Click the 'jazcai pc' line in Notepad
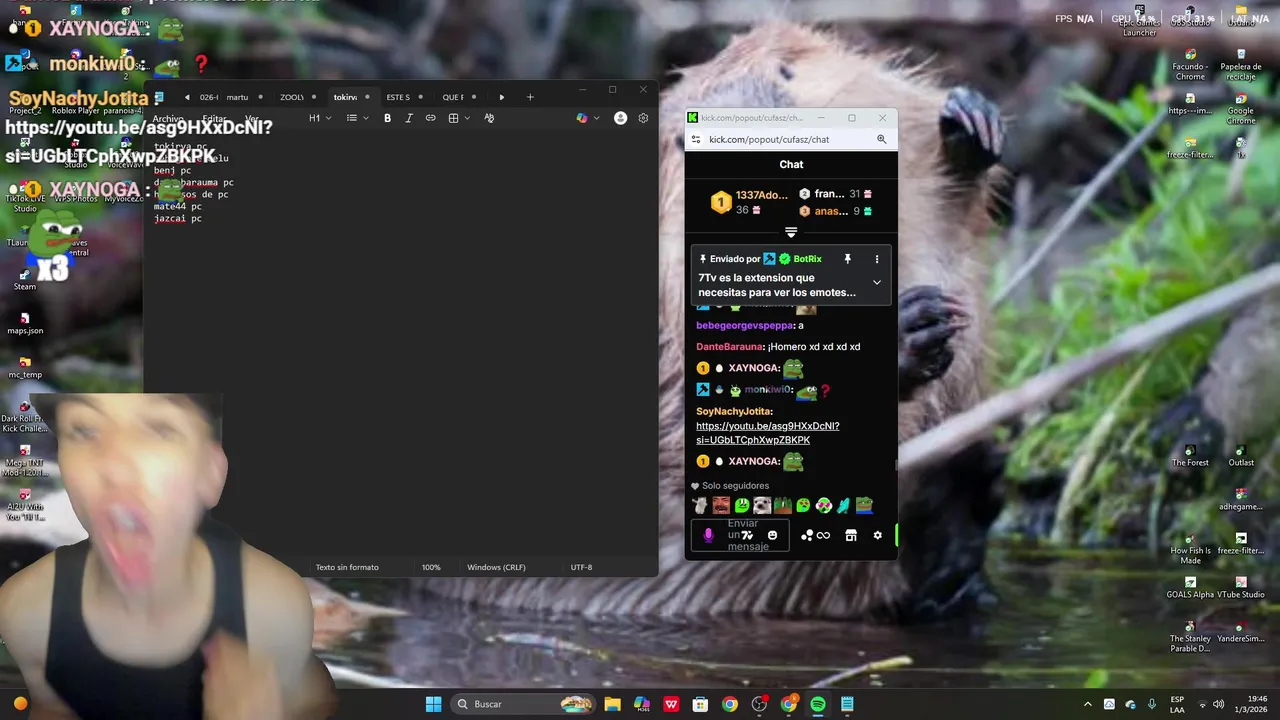1280x720 pixels. [178, 218]
